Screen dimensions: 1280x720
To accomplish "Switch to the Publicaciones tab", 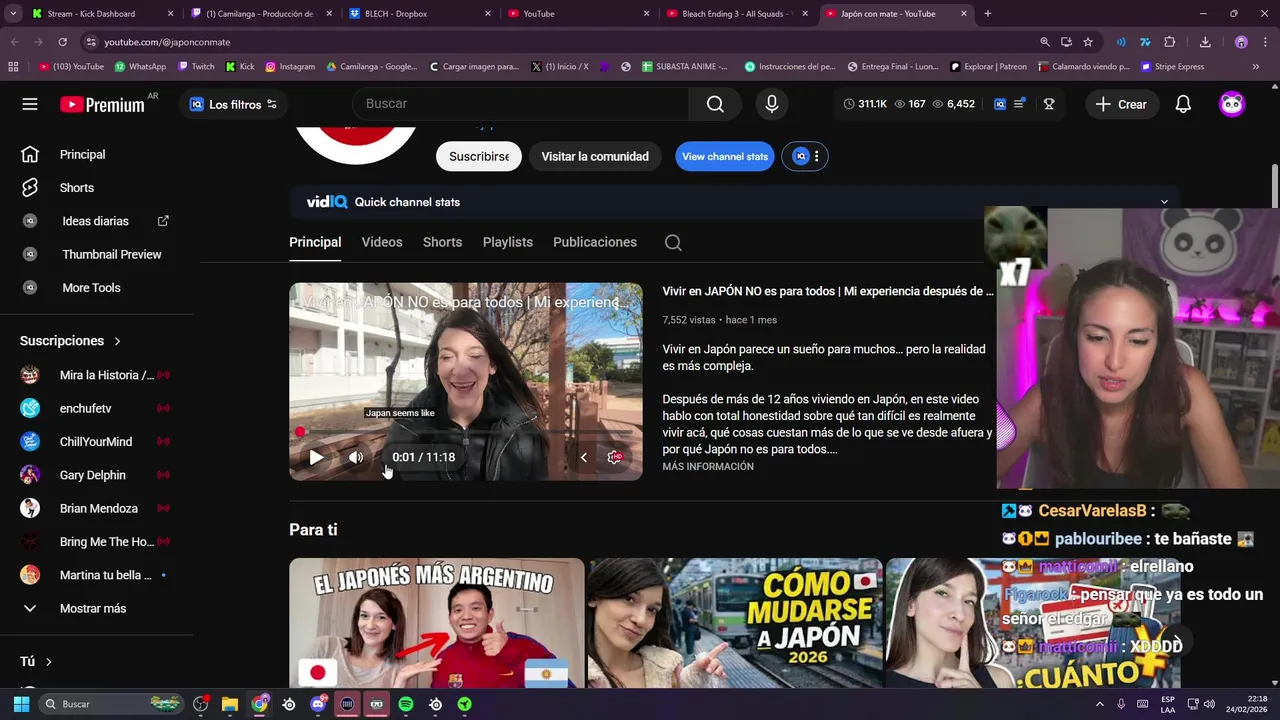I will (595, 242).
